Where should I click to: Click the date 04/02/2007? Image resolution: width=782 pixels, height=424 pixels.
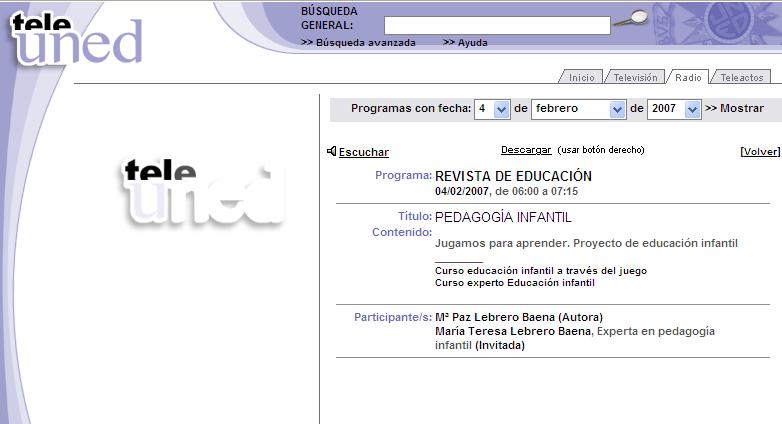(x=462, y=191)
